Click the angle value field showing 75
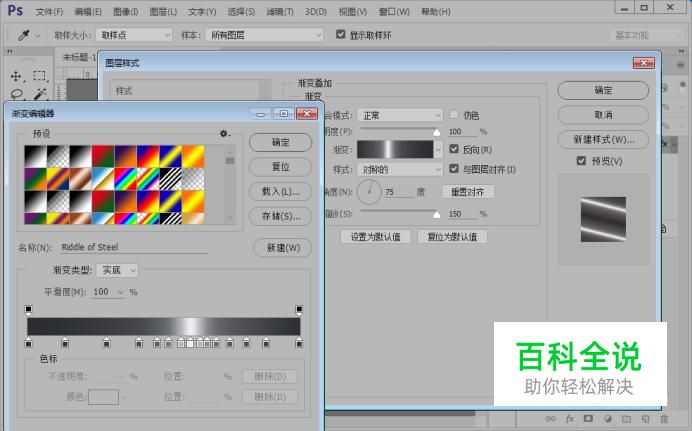 [x=399, y=192]
